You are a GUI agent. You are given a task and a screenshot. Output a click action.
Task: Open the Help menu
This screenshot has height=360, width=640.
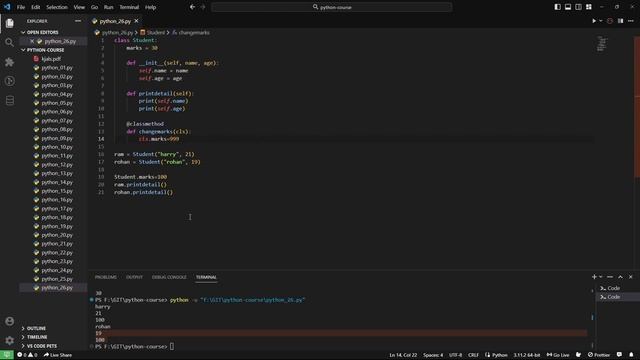(x=151, y=7)
